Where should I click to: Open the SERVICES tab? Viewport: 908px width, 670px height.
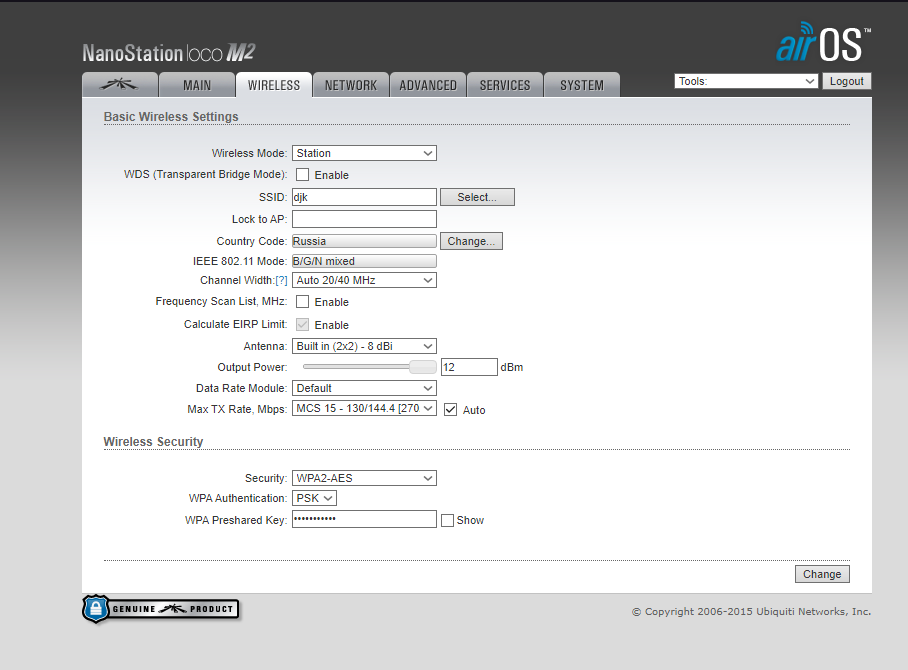505,85
